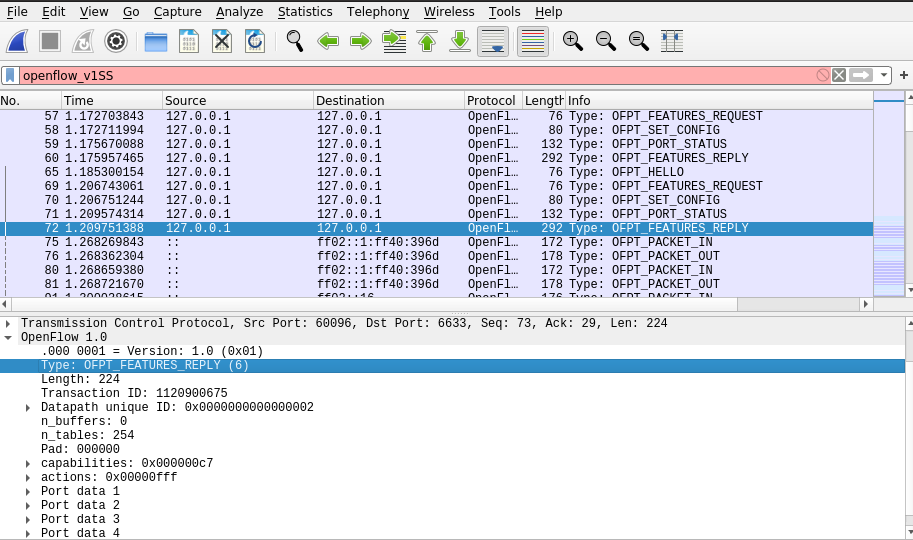The height and width of the screenshot is (540, 913).
Task: Click the packet list horizontal scrollbar
Action: [x=437, y=304]
